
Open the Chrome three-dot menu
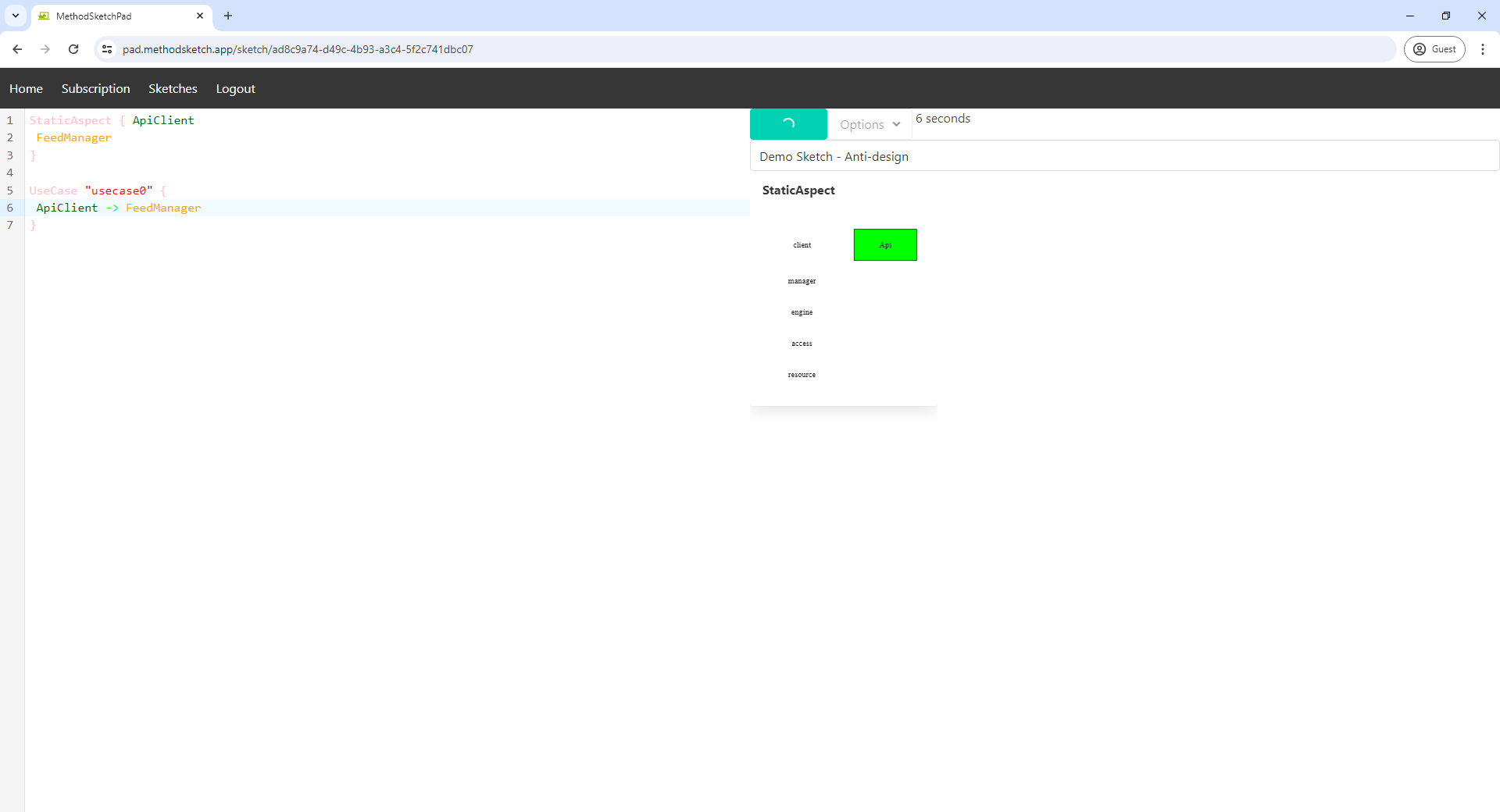click(x=1482, y=49)
